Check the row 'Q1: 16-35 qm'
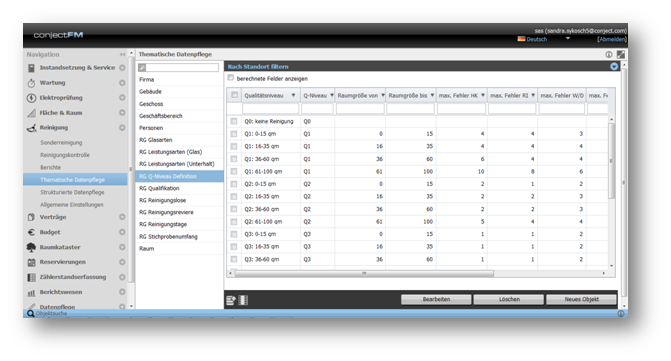The height and width of the screenshot is (361, 671). [x=234, y=146]
